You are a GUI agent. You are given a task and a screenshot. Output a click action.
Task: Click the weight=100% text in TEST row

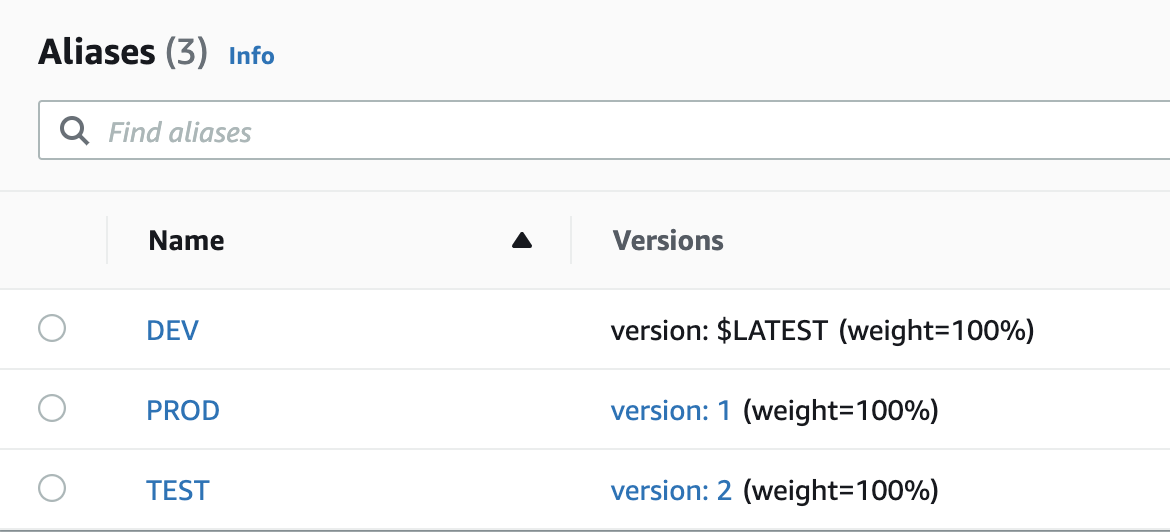click(x=840, y=491)
